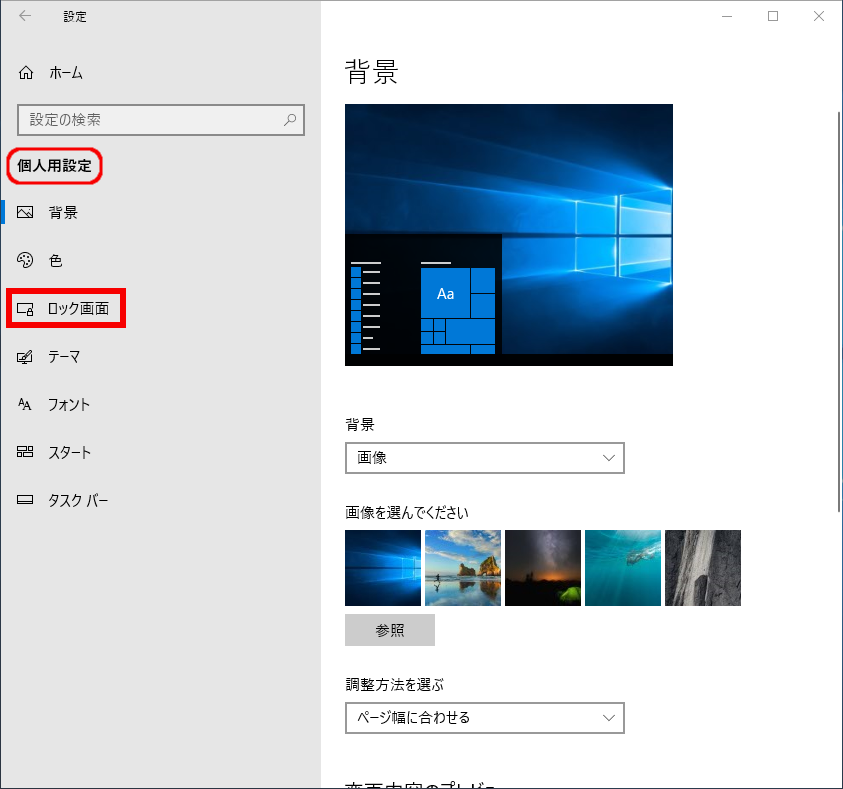Click the search magnifier icon
This screenshot has height=789, width=843.
[290, 119]
